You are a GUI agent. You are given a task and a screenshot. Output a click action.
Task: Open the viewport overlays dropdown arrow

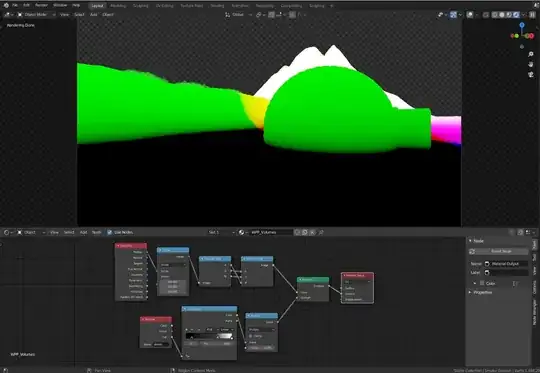tap(476, 14)
